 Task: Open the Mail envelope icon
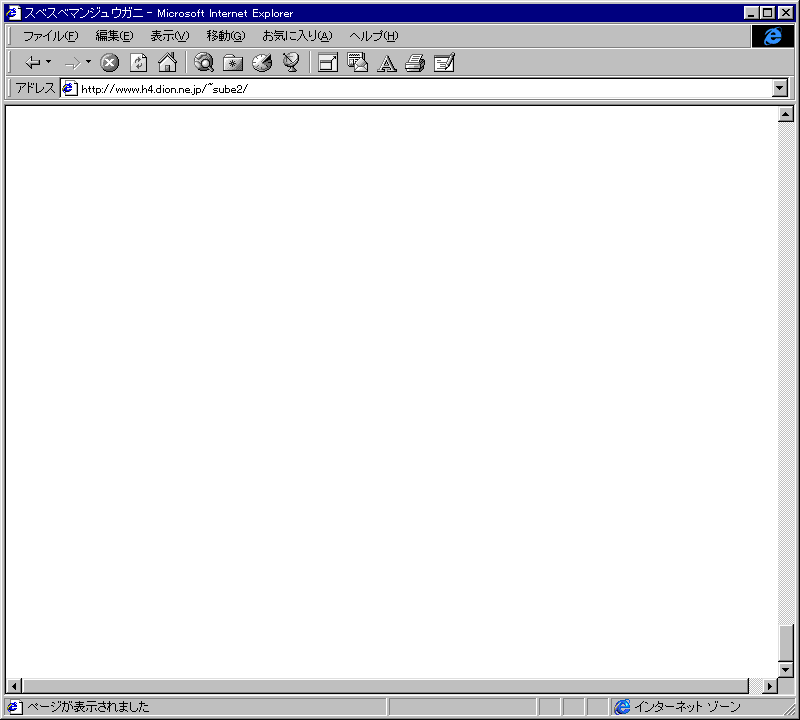click(x=357, y=62)
